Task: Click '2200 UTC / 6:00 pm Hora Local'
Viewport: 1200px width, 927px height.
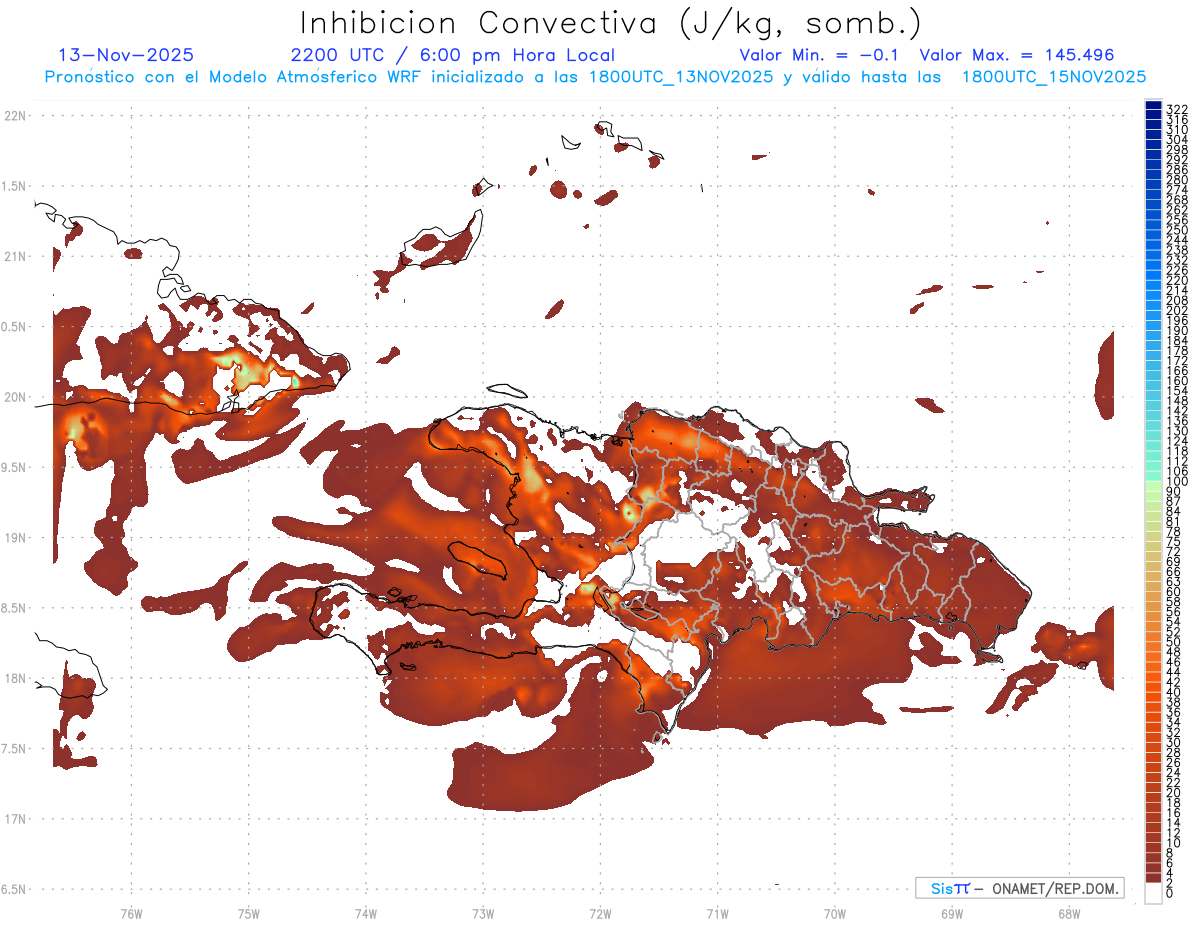Action: pos(452,55)
